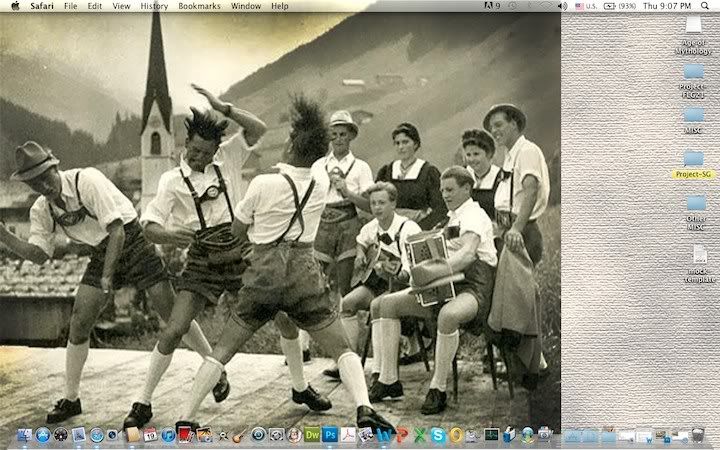Select the mock template desktop file
This screenshot has height=450, width=720.
tap(700, 263)
